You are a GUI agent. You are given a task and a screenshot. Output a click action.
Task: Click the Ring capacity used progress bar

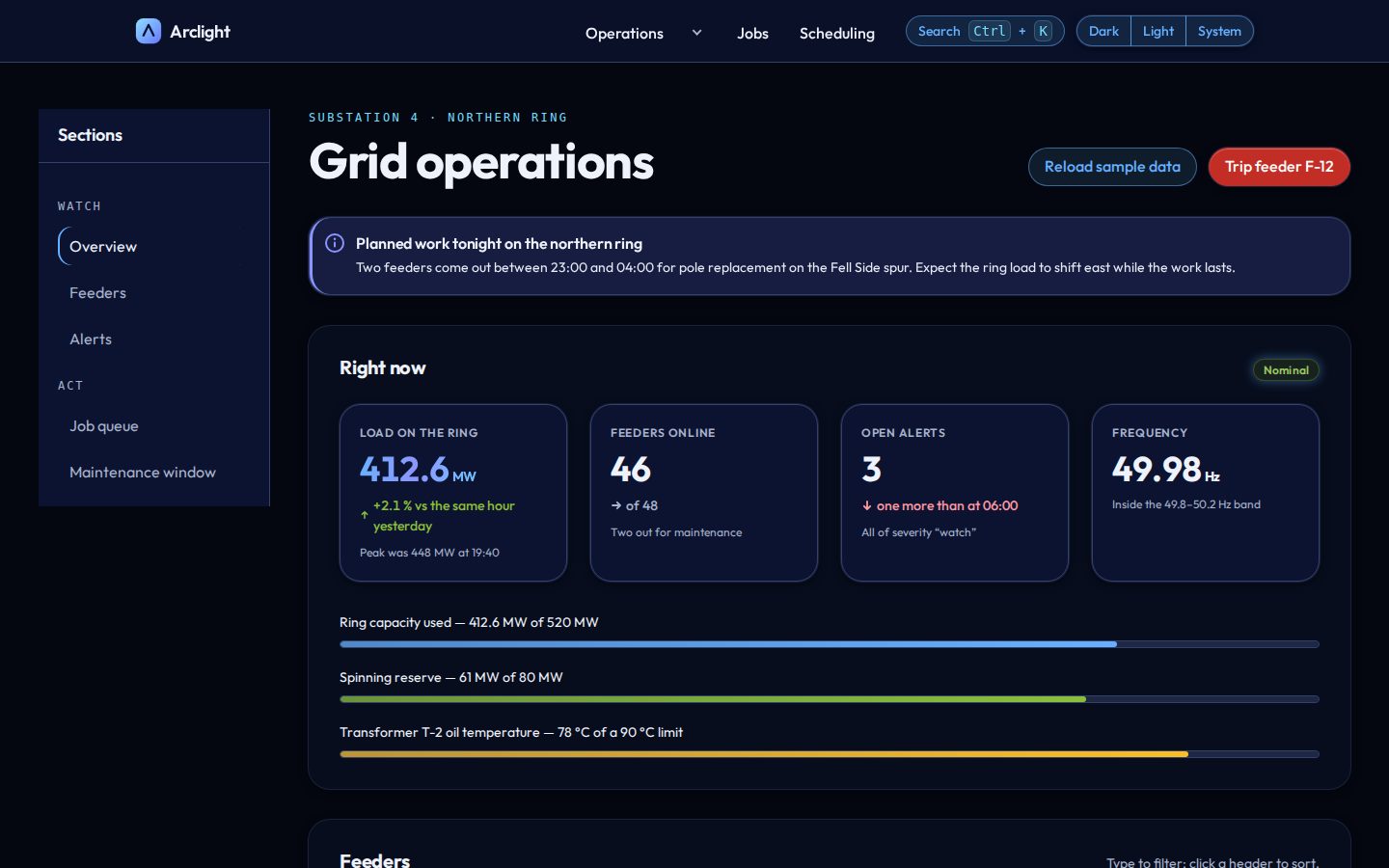[x=830, y=644]
